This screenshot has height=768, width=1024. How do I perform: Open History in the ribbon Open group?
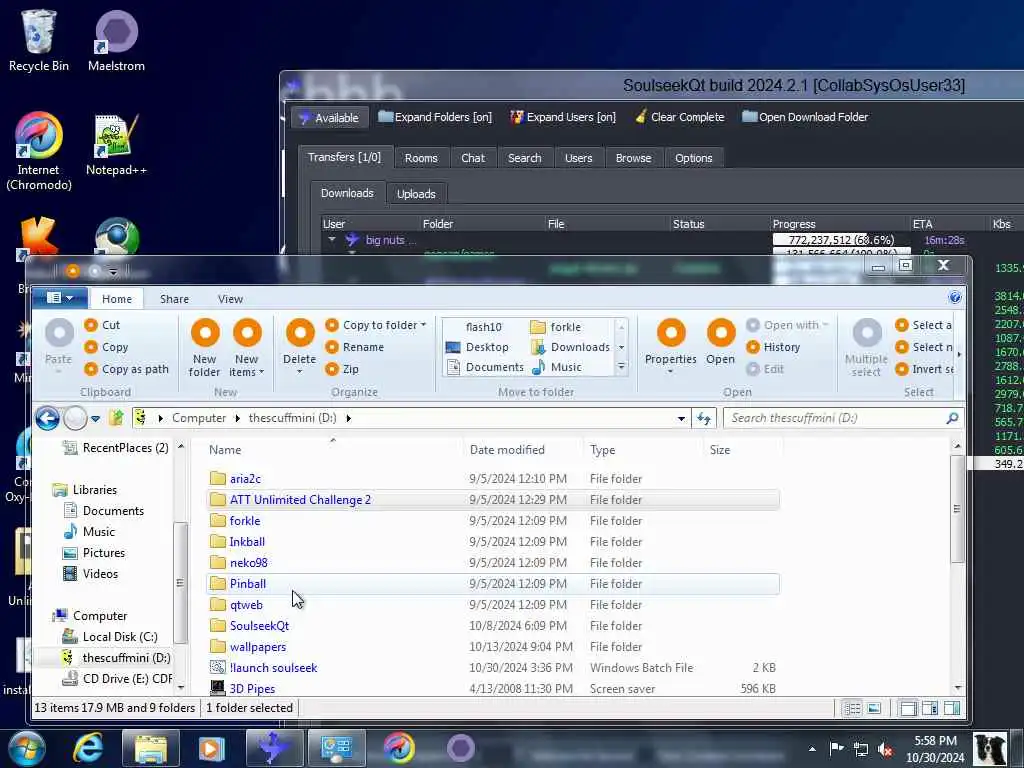[x=773, y=347]
